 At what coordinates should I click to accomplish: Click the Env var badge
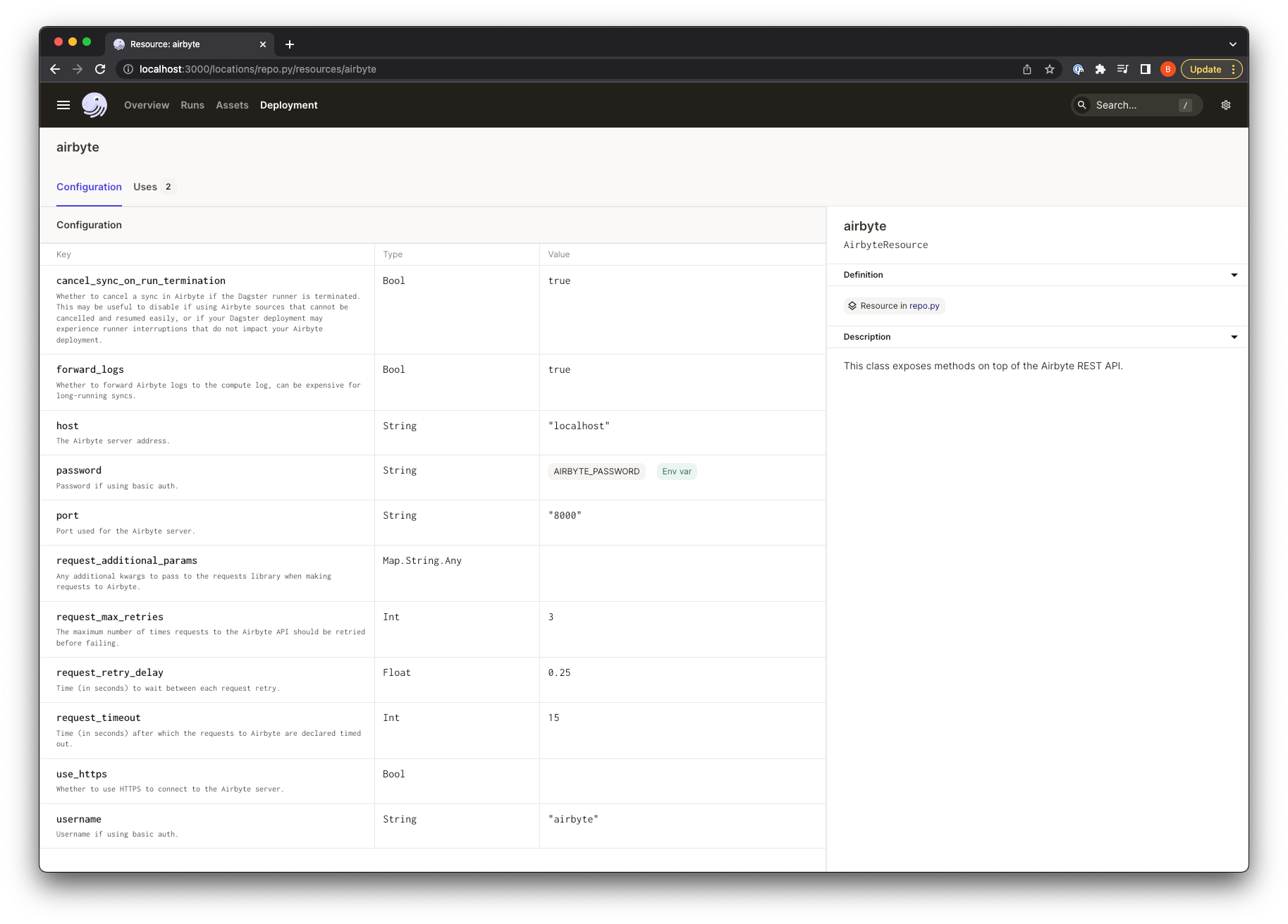tap(677, 472)
